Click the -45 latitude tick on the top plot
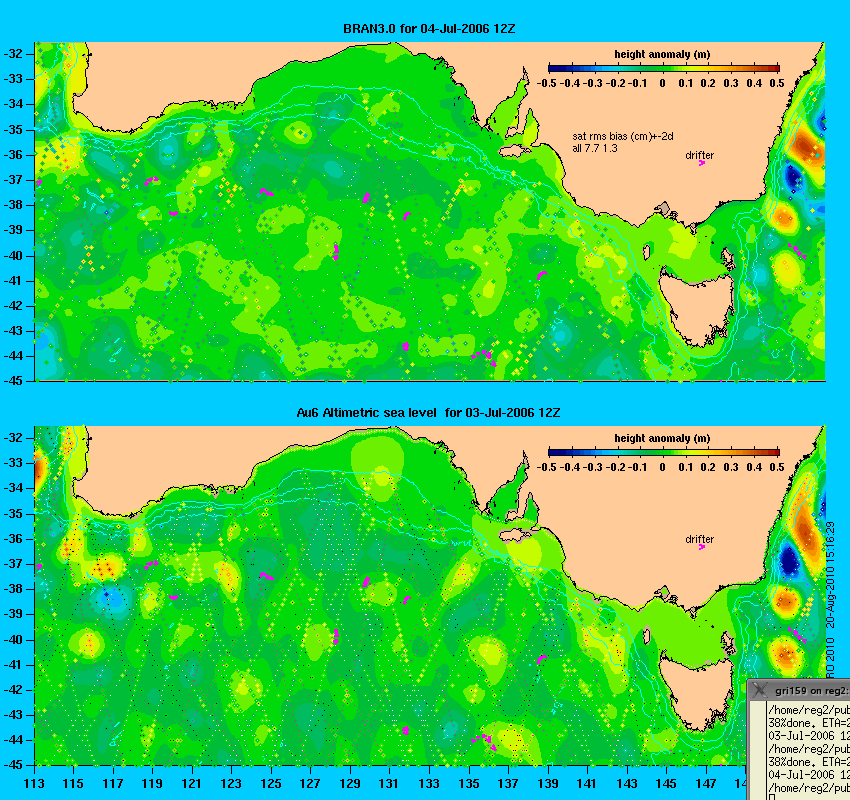 [13, 381]
